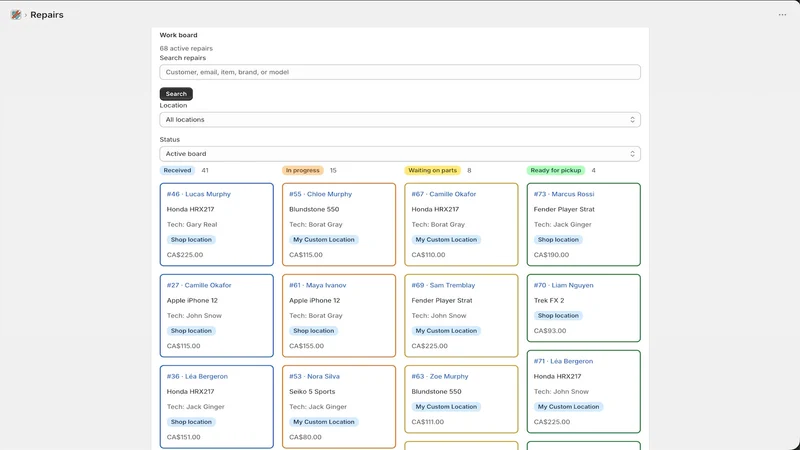Open repair #71 · Léa Bergeron
Screen dimensions: 800x450
[563, 361]
